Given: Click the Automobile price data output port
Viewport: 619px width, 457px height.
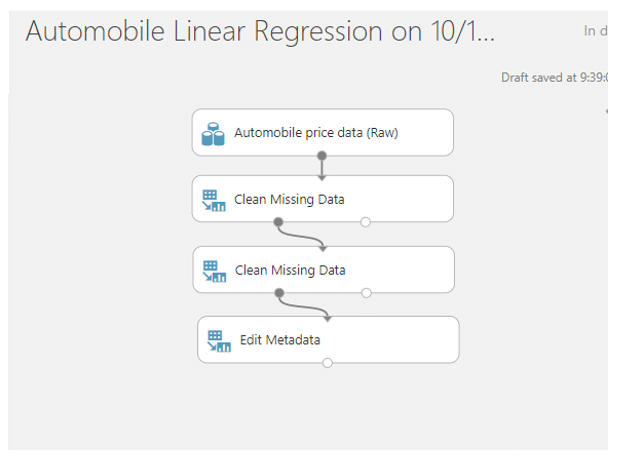Looking at the screenshot, I should (322, 155).
